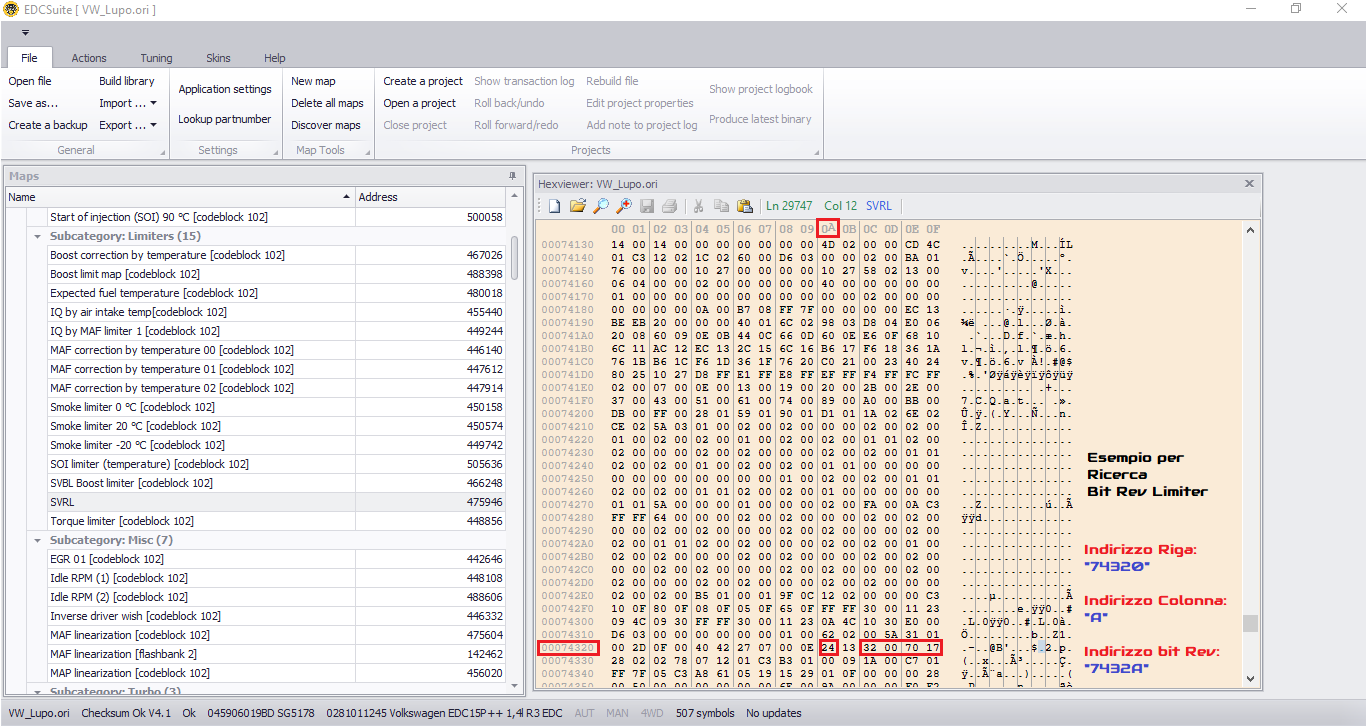Collapse Subcategory: Misc group
The width and height of the screenshot is (1366, 726).
[37, 540]
